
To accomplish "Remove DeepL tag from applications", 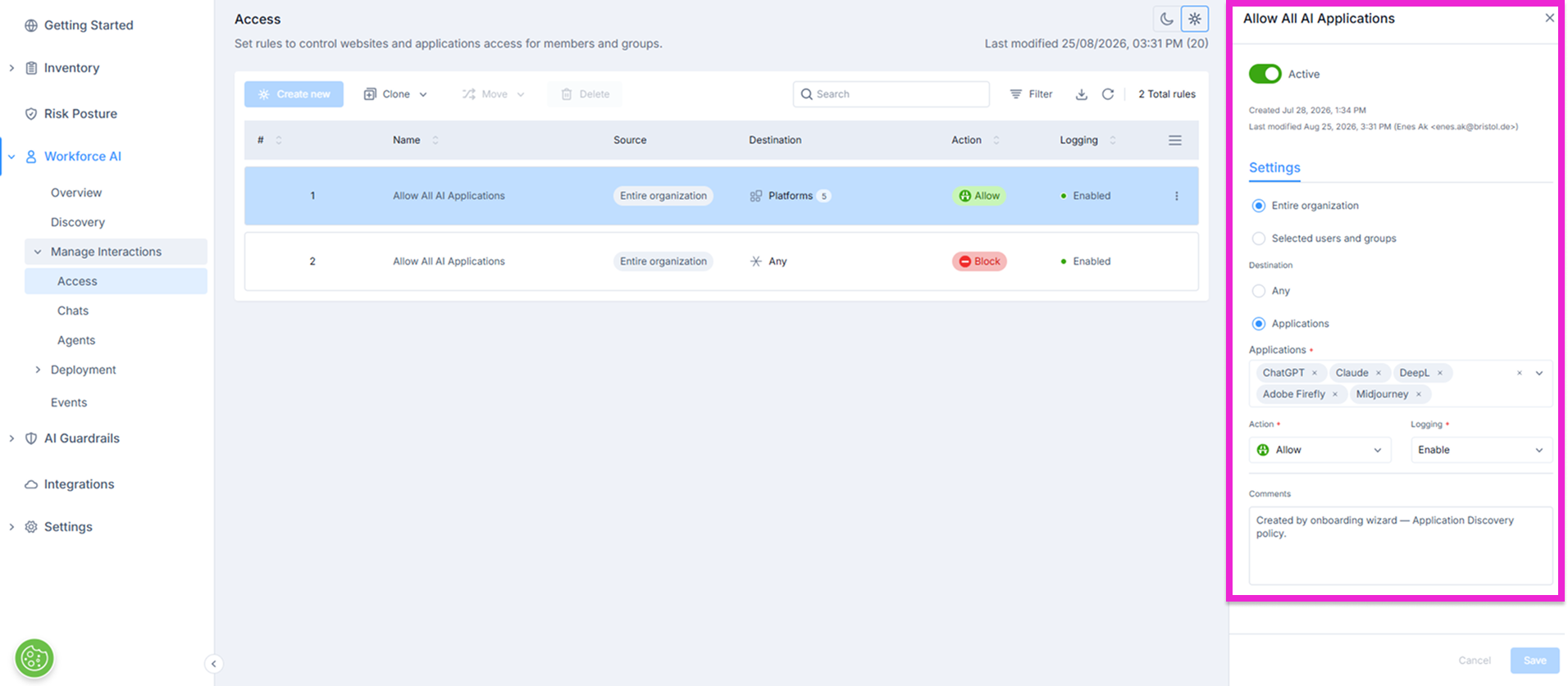I will point(1440,373).
